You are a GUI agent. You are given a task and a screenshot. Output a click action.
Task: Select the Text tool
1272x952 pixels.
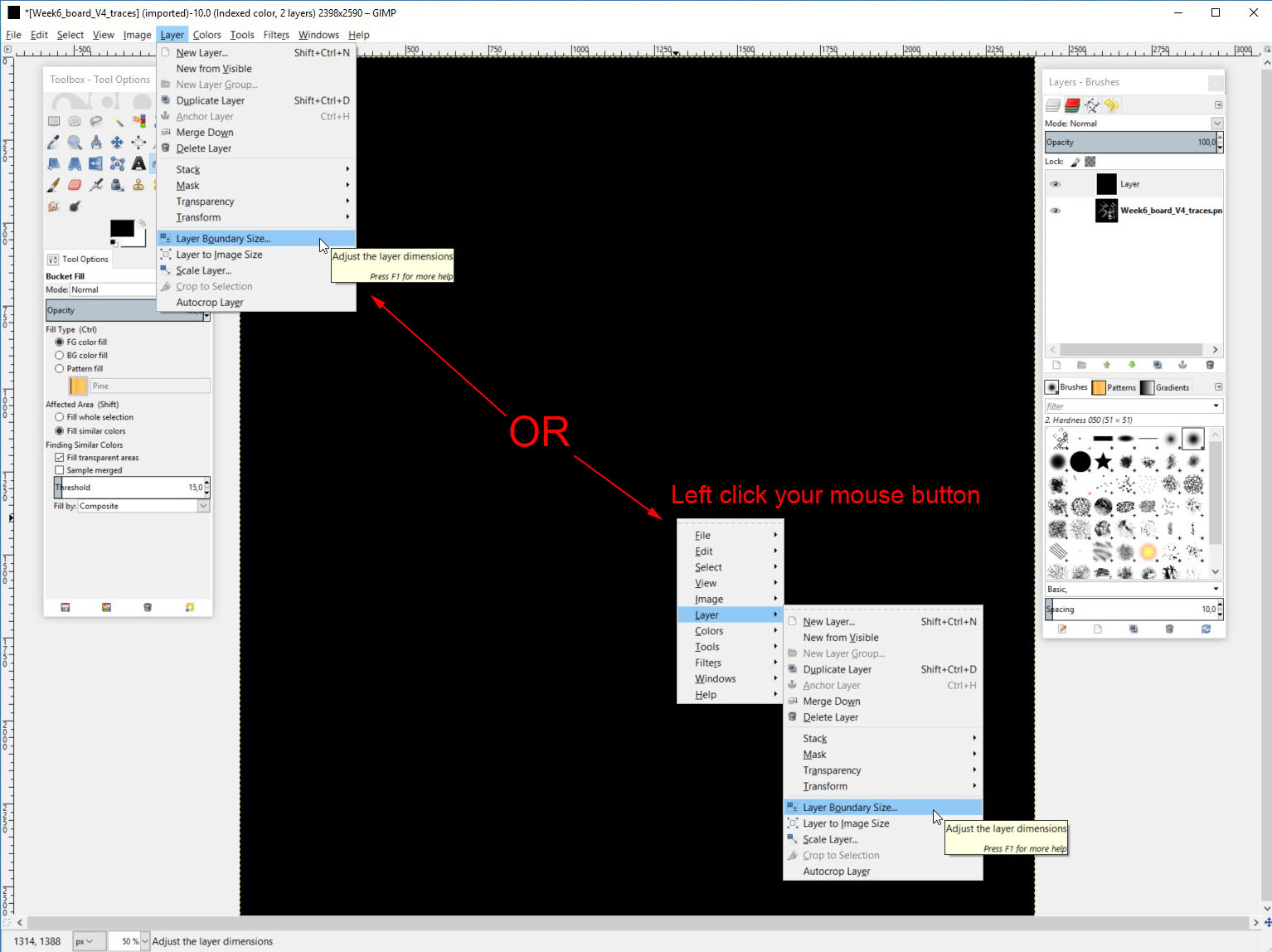138,163
